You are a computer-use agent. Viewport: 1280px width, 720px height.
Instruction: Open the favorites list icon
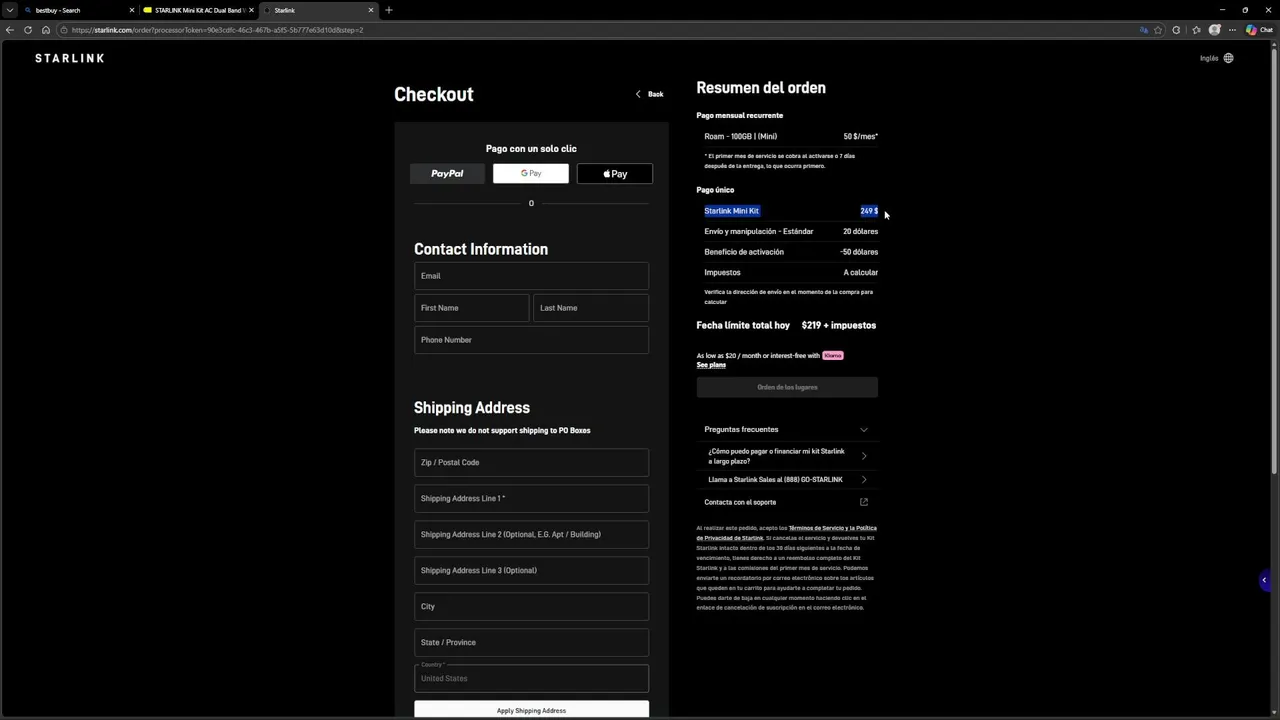(1196, 30)
